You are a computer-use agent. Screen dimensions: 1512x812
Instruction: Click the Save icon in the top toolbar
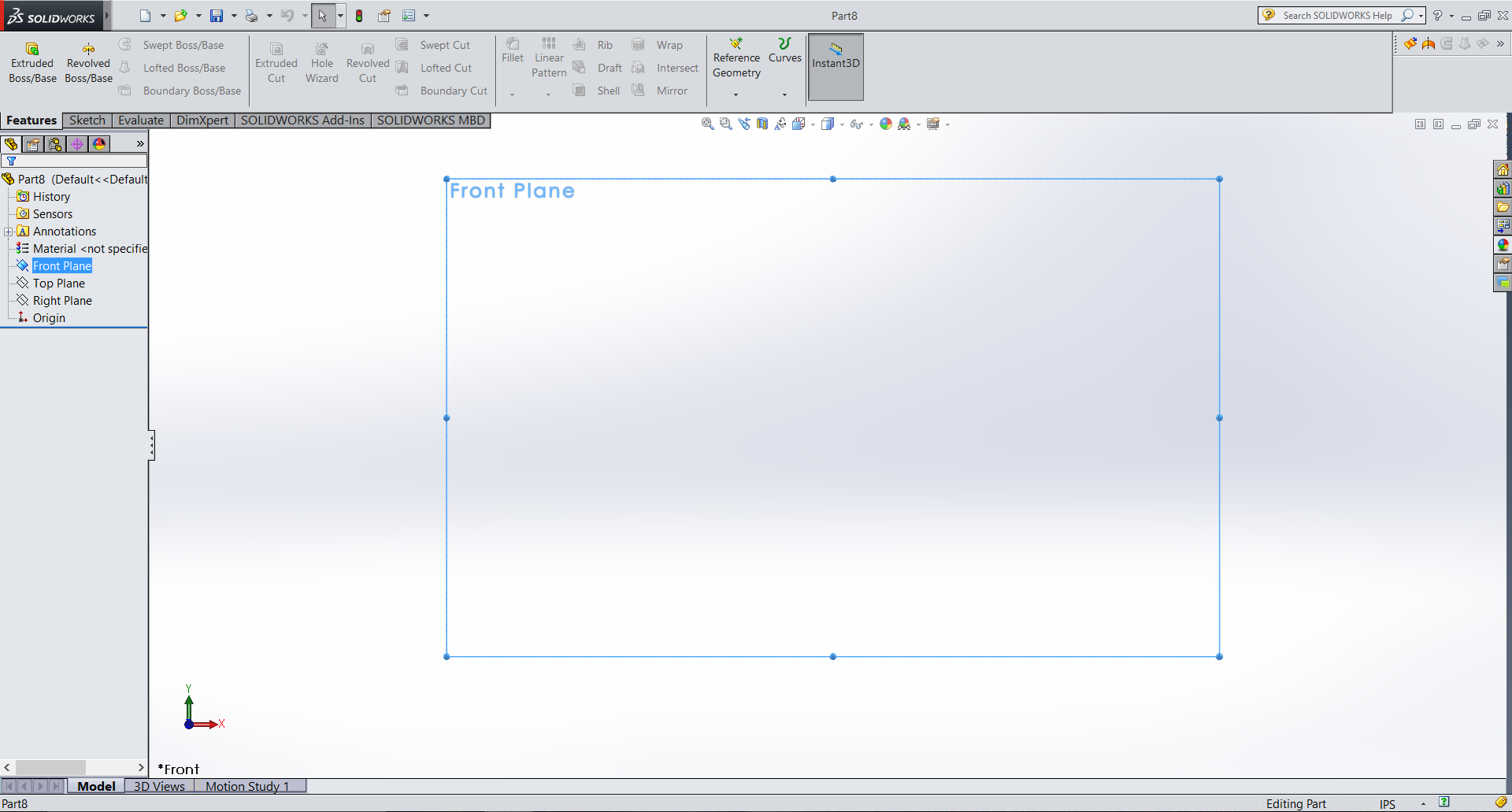(217, 16)
